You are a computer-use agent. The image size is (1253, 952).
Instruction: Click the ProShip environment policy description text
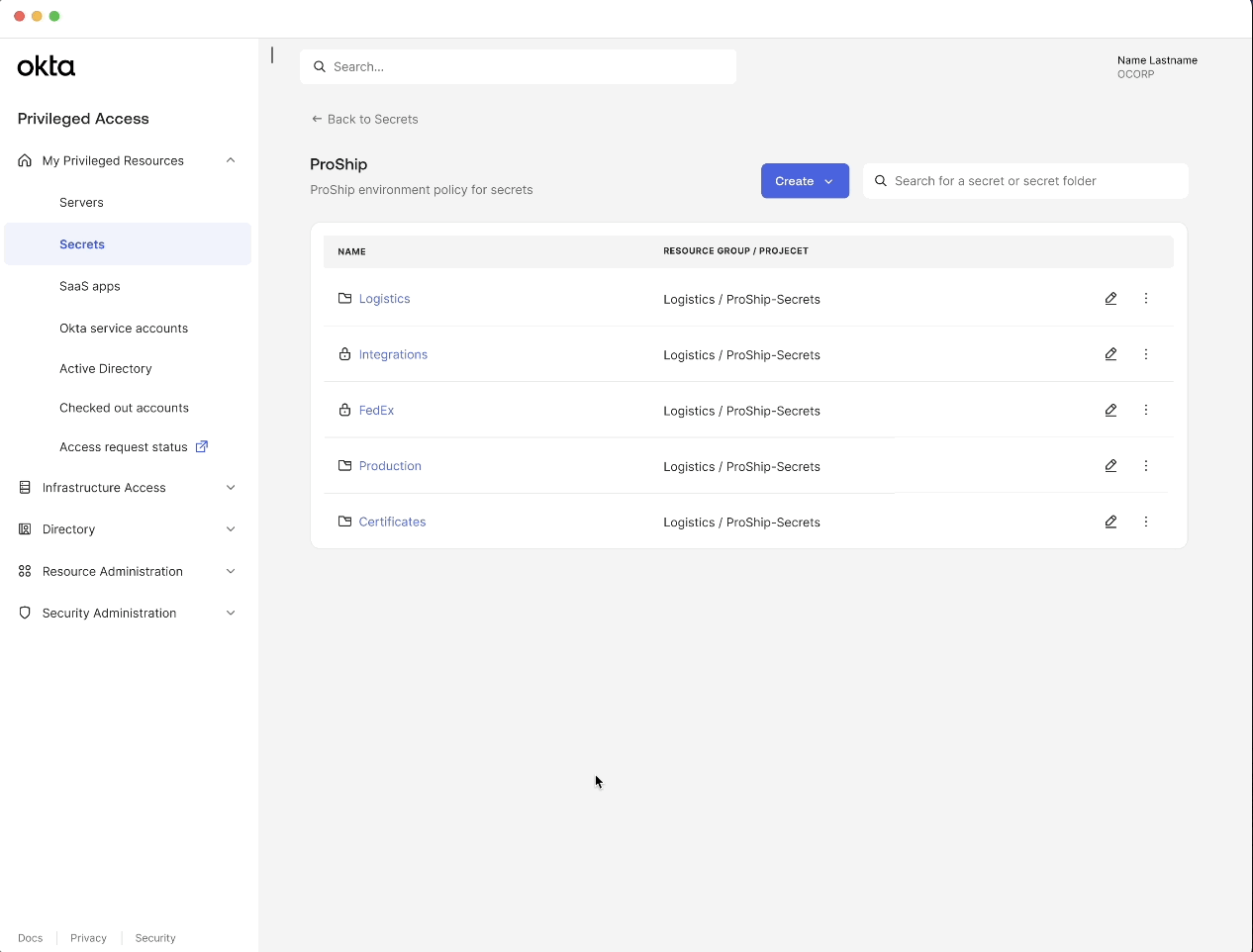pos(422,190)
